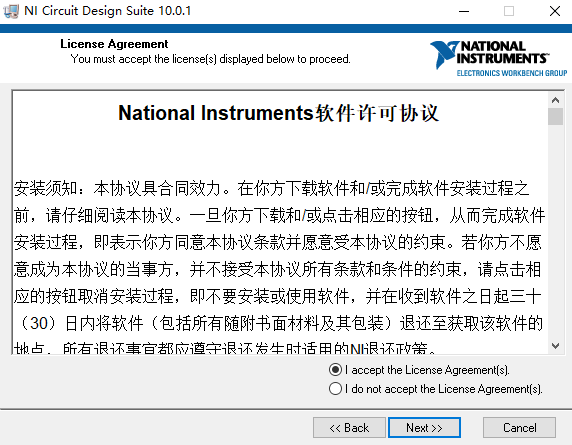Click the NI Circuit Design Suite title text
572x445 pixels.
point(108,11)
